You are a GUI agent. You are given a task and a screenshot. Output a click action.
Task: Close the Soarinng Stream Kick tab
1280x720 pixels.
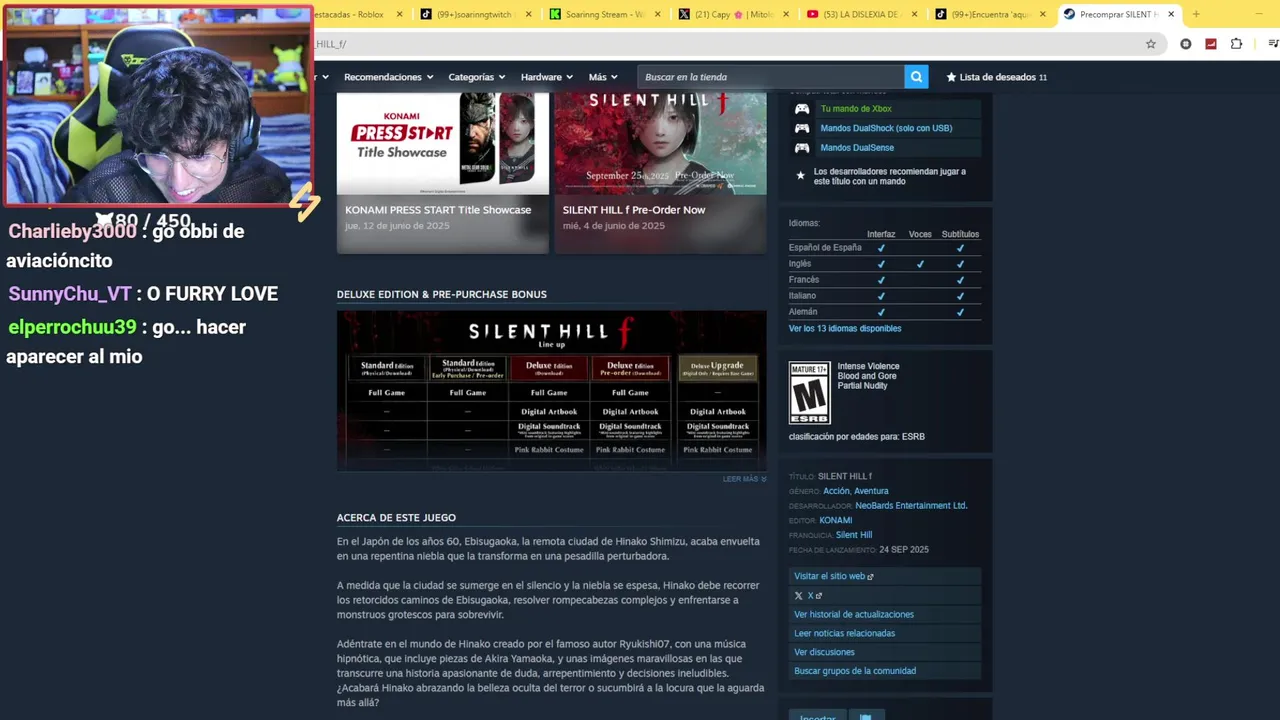[657, 14]
